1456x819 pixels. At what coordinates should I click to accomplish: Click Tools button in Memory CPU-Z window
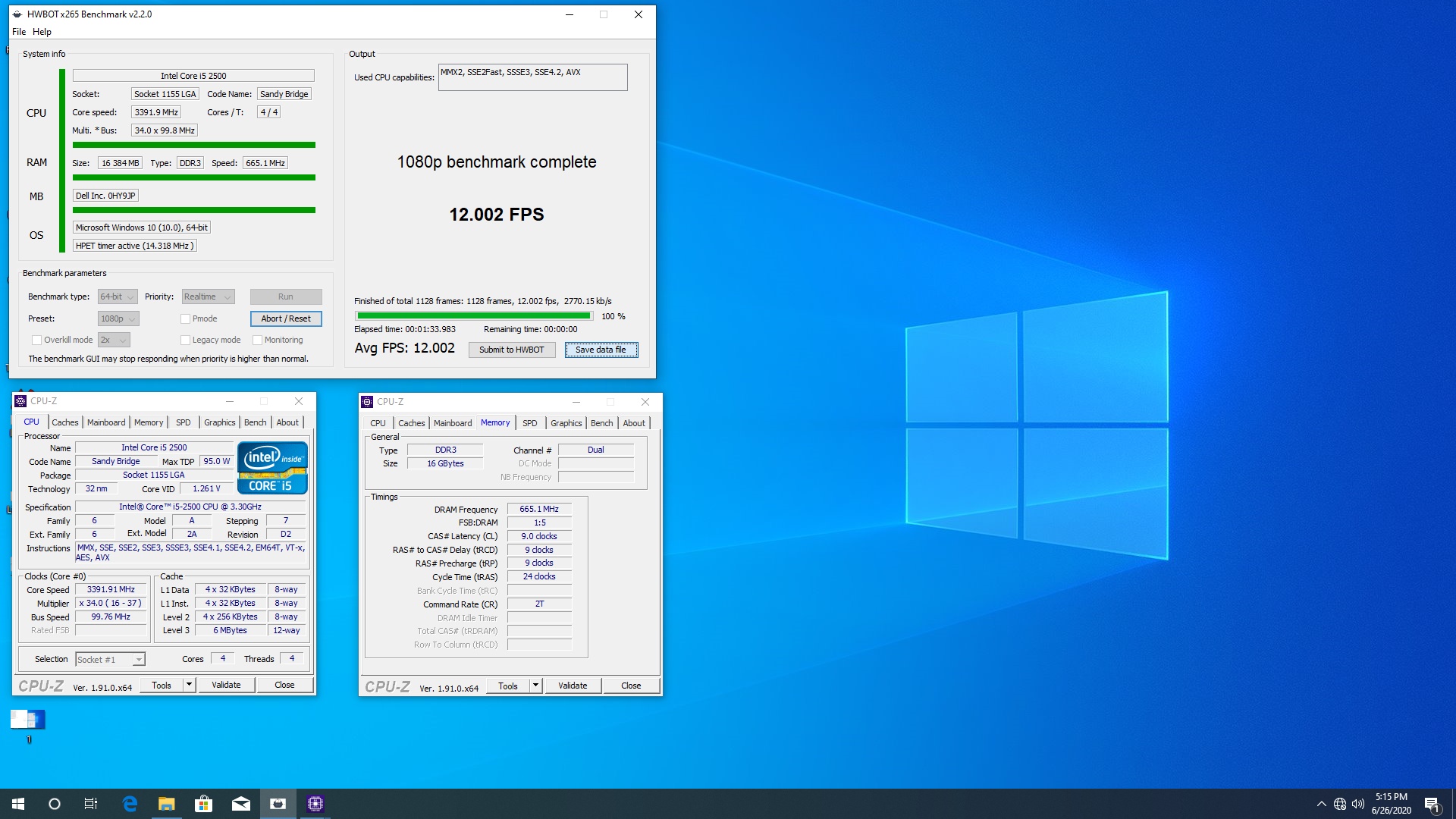pyautogui.click(x=508, y=686)
